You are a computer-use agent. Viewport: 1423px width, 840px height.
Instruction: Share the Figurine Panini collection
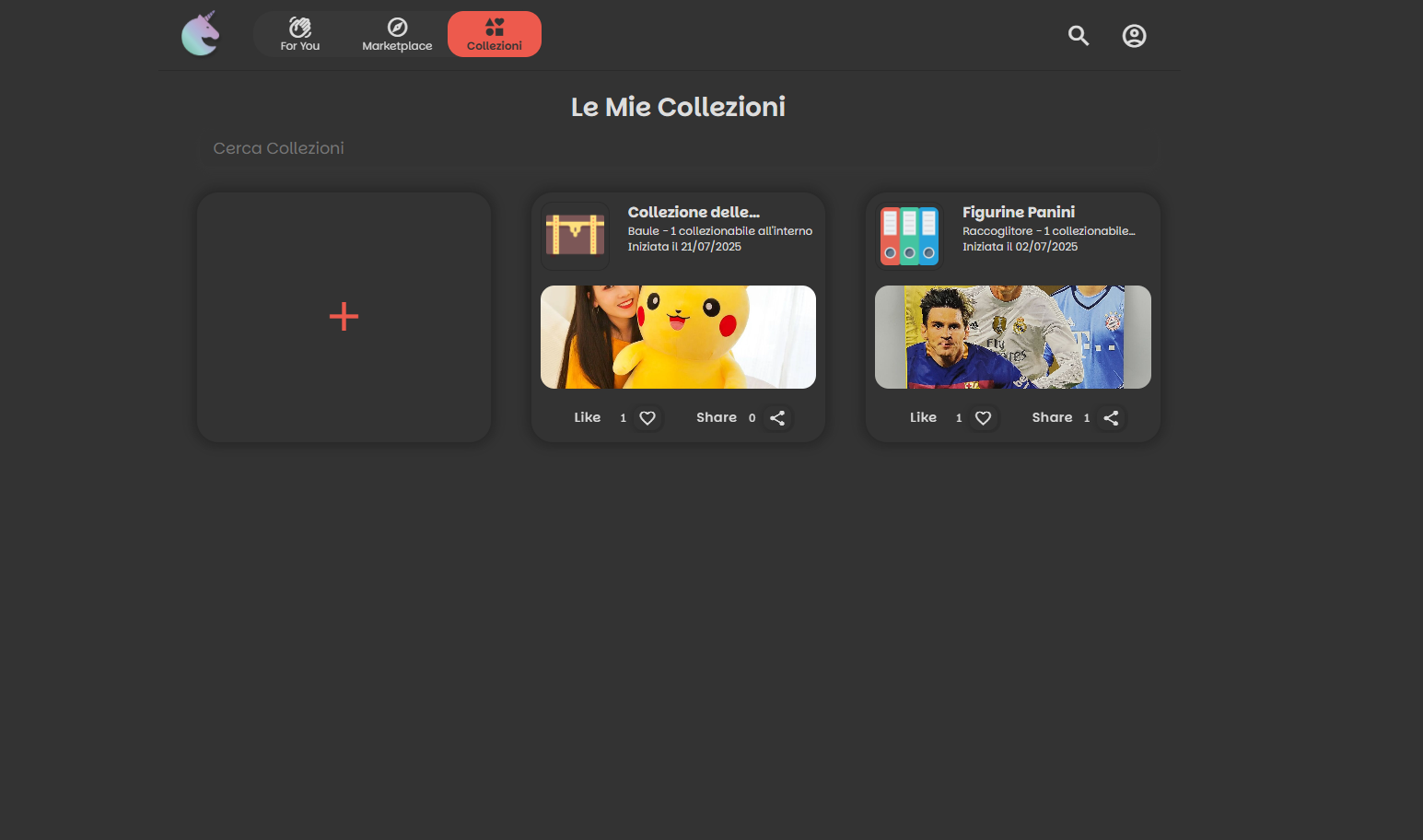point(1112,418)
